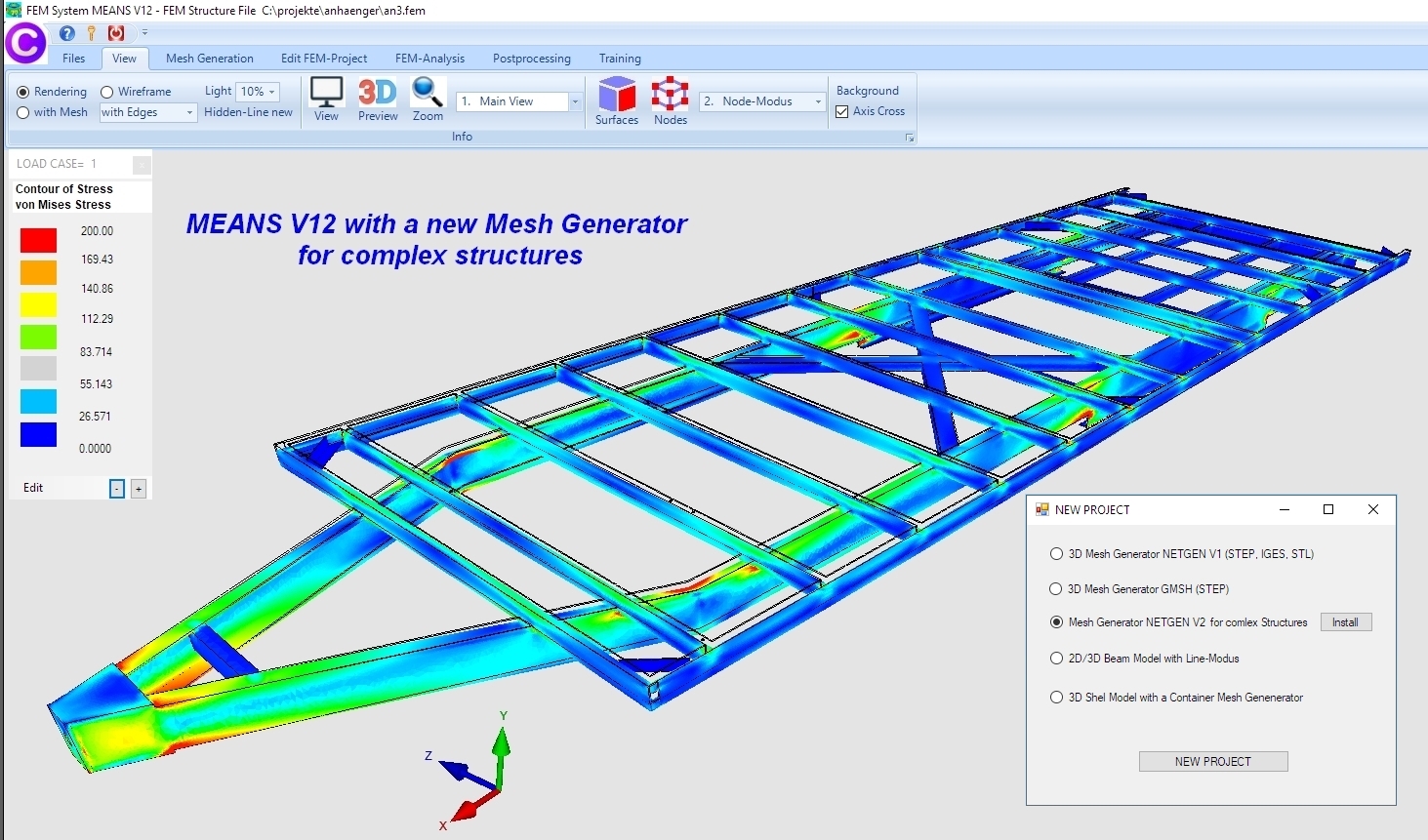Minimize the NEW PROJECT dialog
This screenshot has height=840, width=1428.
[x=1285, y=509]
